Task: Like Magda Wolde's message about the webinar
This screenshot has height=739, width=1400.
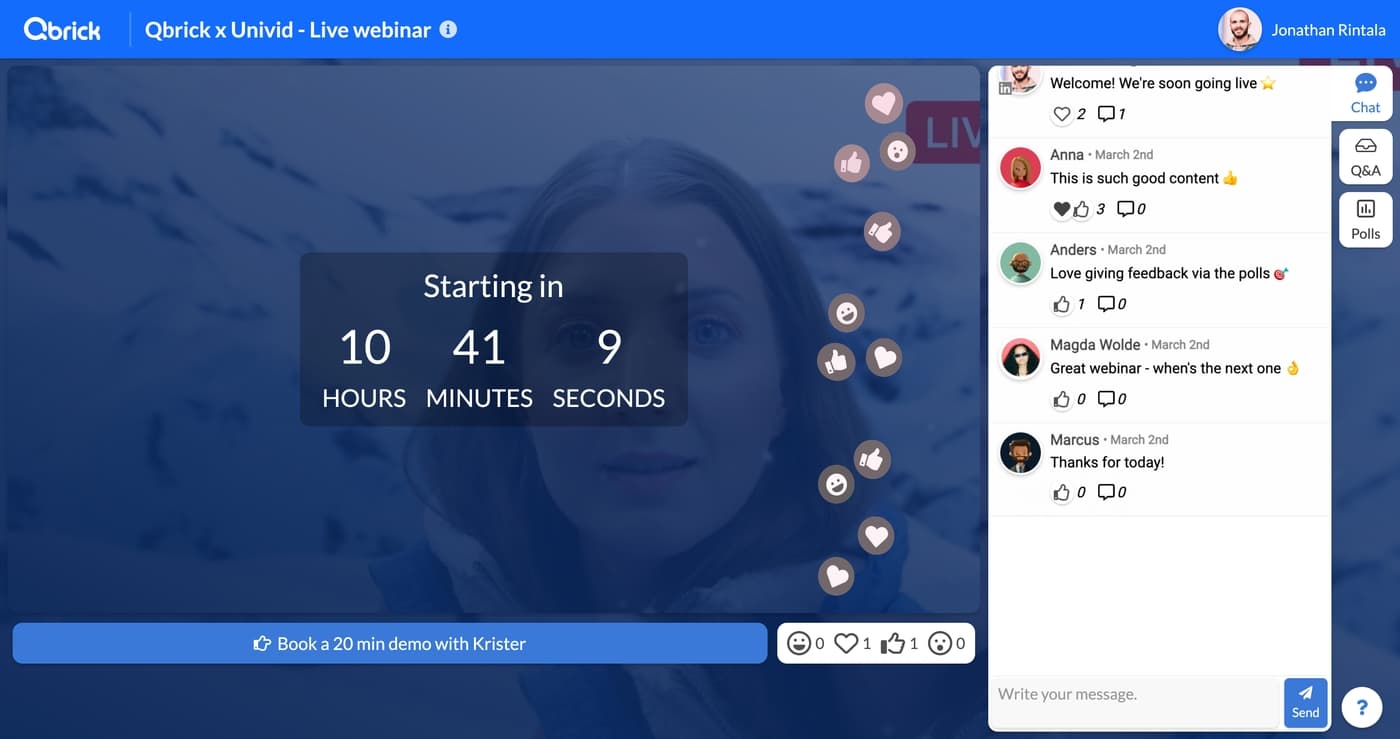Action: click(1062, 398)
